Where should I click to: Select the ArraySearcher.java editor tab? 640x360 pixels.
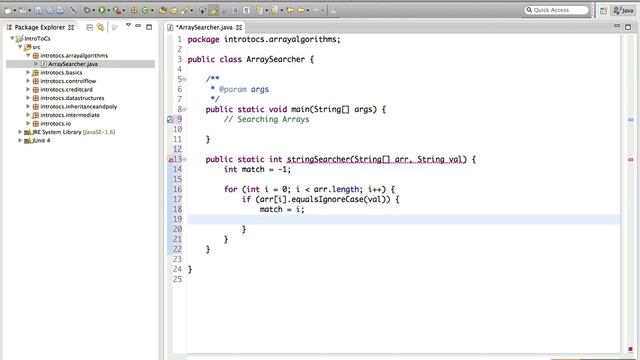point(204,27)
